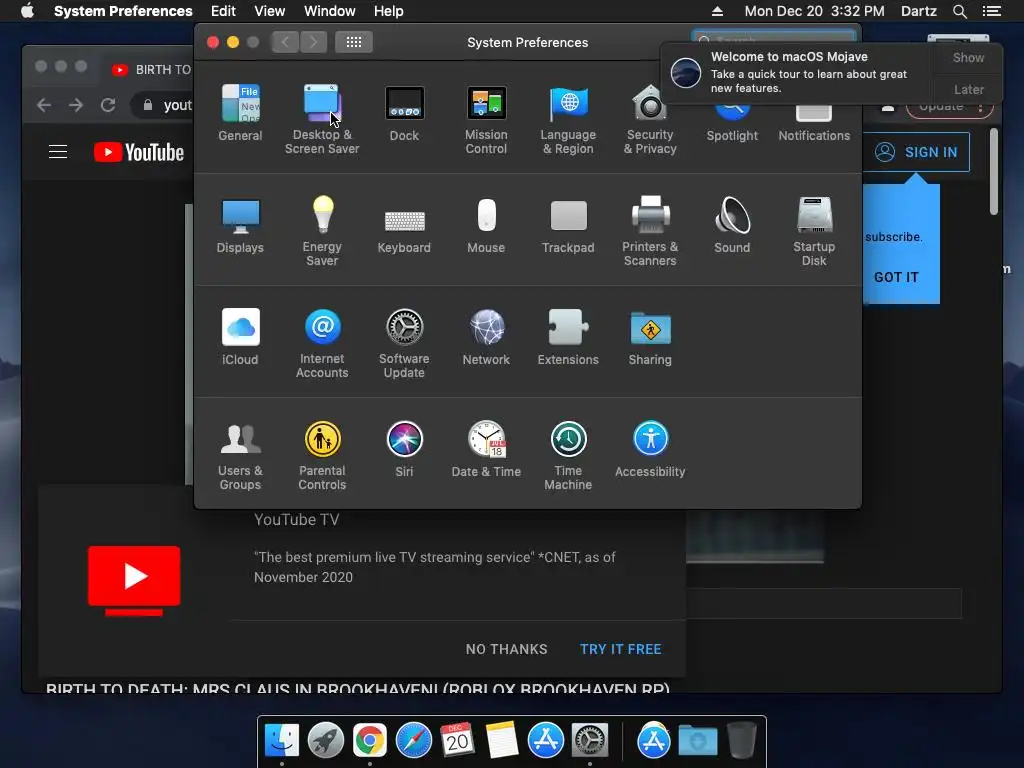Open Spotlight search in the menu bar
Screen dimensions: 1024x768
pos(959,11)
